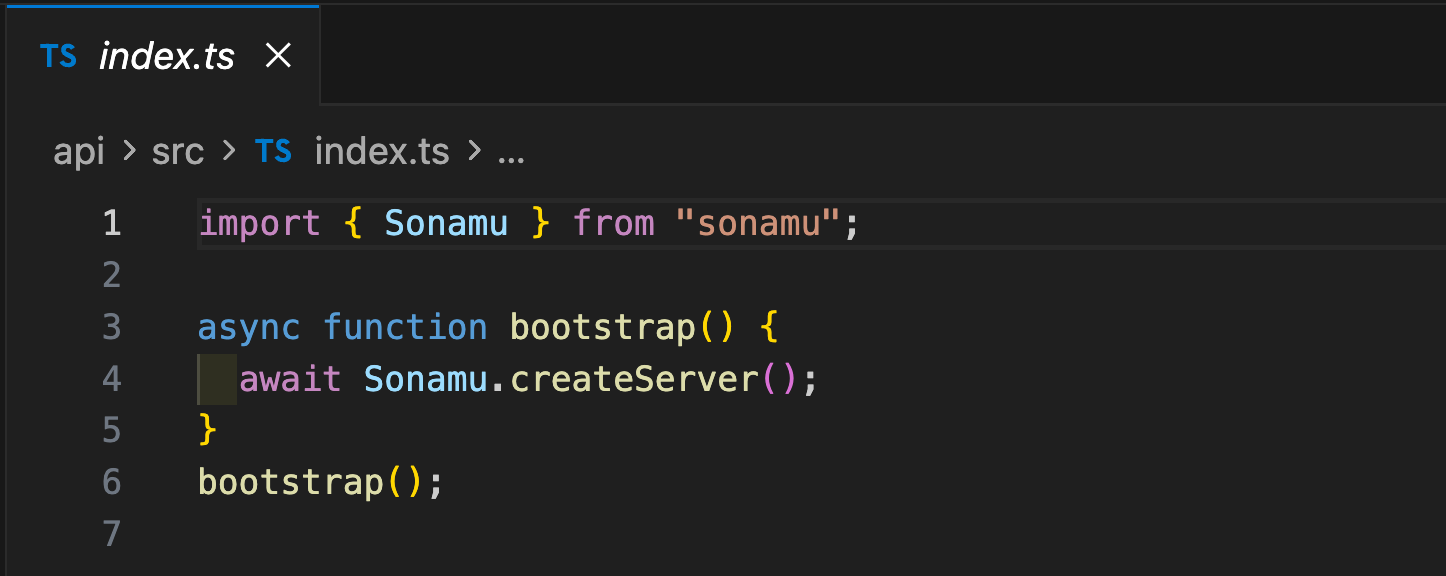Click the async keyword on line 3
Viewport: 1446px width, 576px height.
point(248,326)
